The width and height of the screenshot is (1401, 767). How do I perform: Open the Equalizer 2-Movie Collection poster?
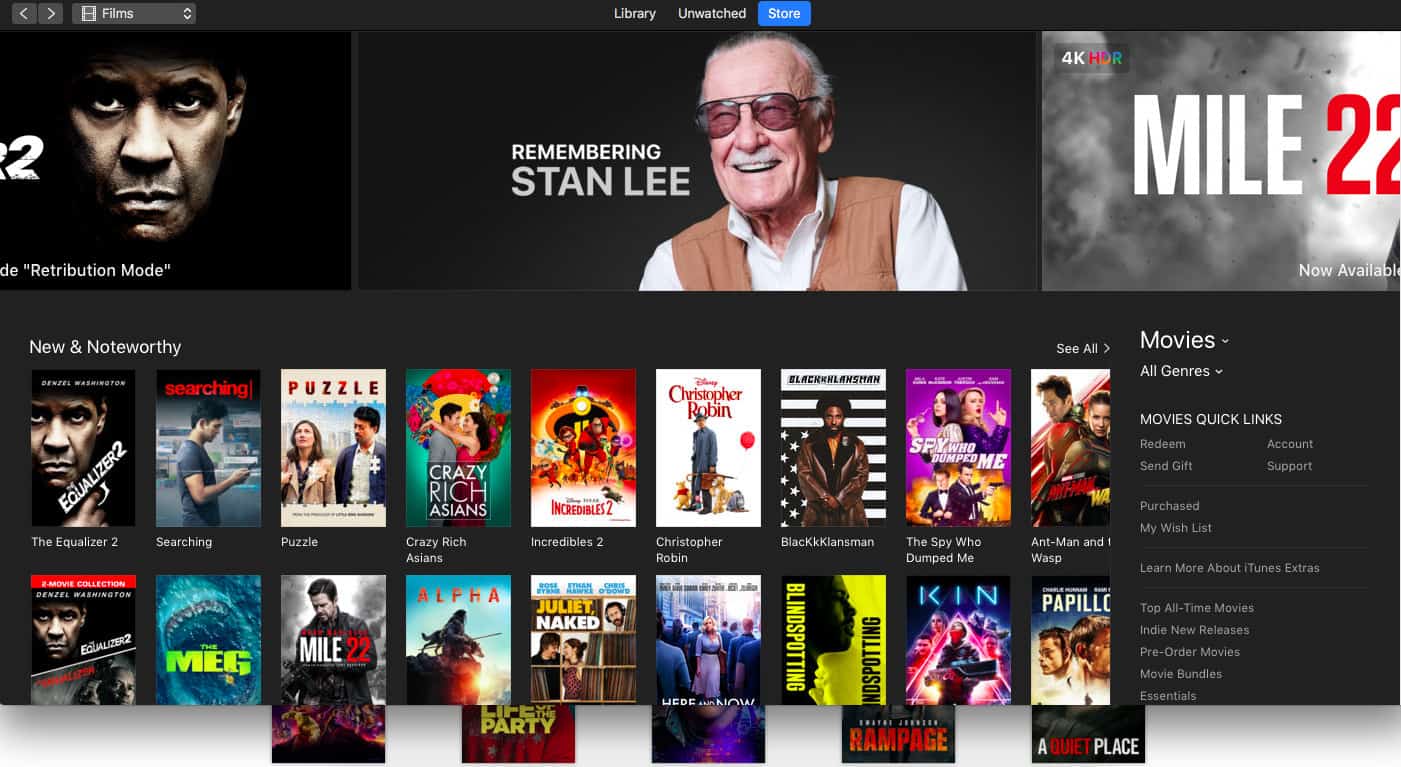point(83,640)
